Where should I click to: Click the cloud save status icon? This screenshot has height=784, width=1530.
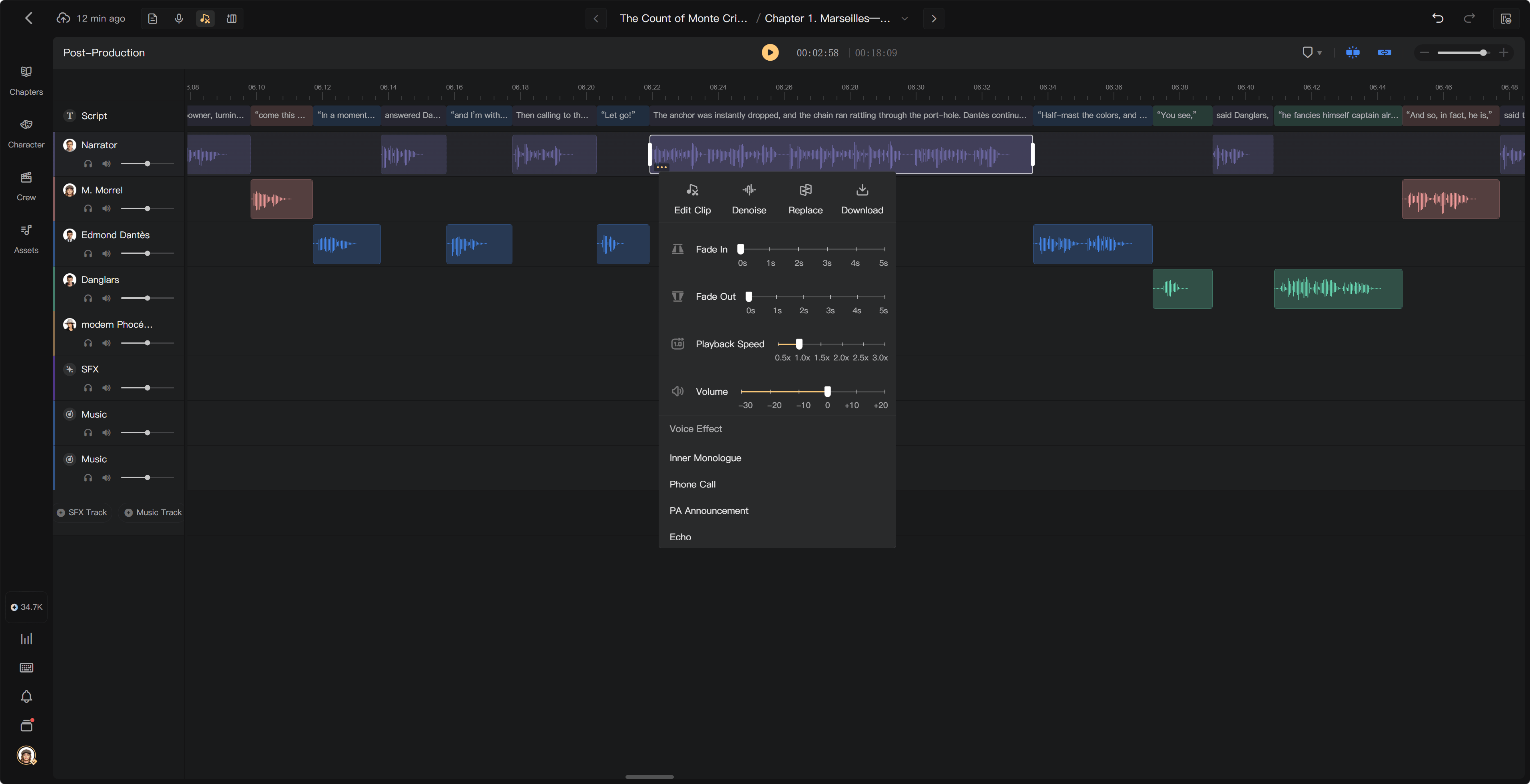pyautogui.click(x=63, y=18)
